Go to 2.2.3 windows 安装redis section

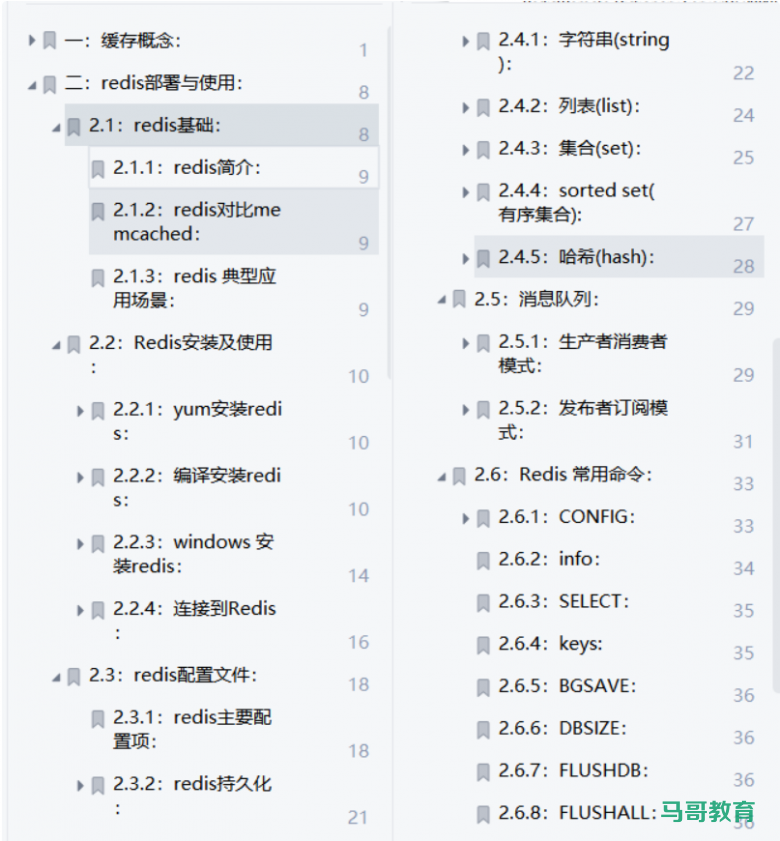coord(193,553)
